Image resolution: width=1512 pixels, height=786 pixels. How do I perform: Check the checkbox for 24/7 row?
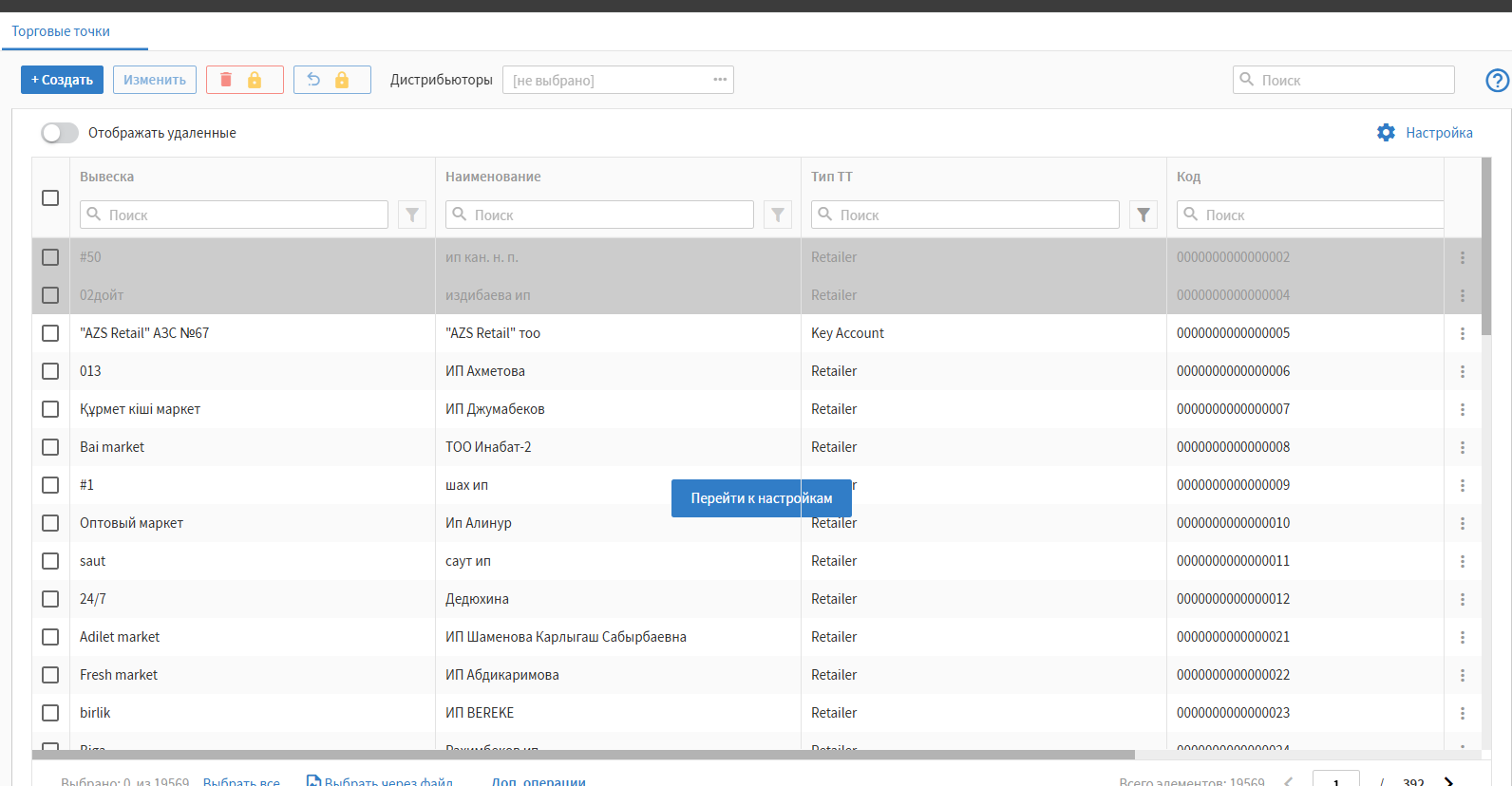pyautogui.click(x=50, y=599)
